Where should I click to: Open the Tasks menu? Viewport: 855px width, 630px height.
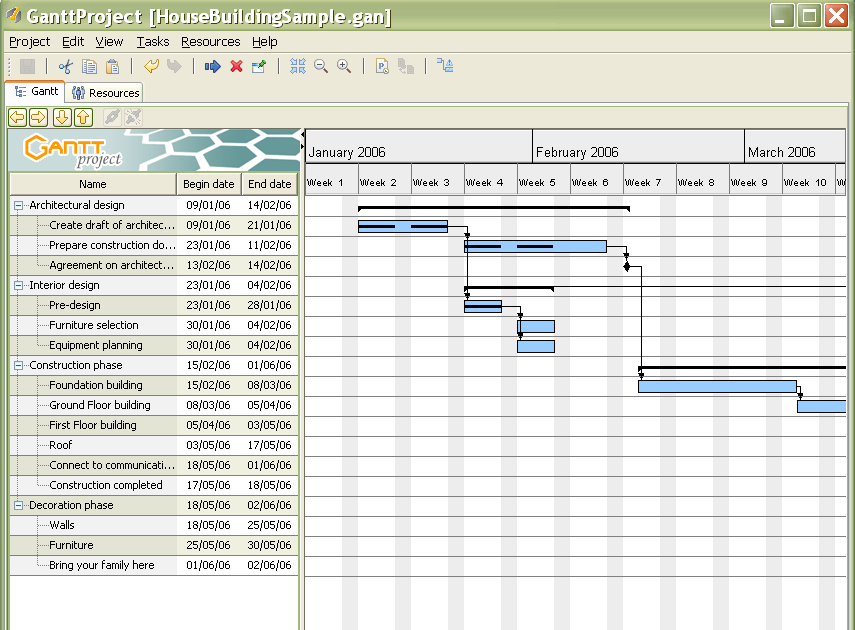[153, 42]
